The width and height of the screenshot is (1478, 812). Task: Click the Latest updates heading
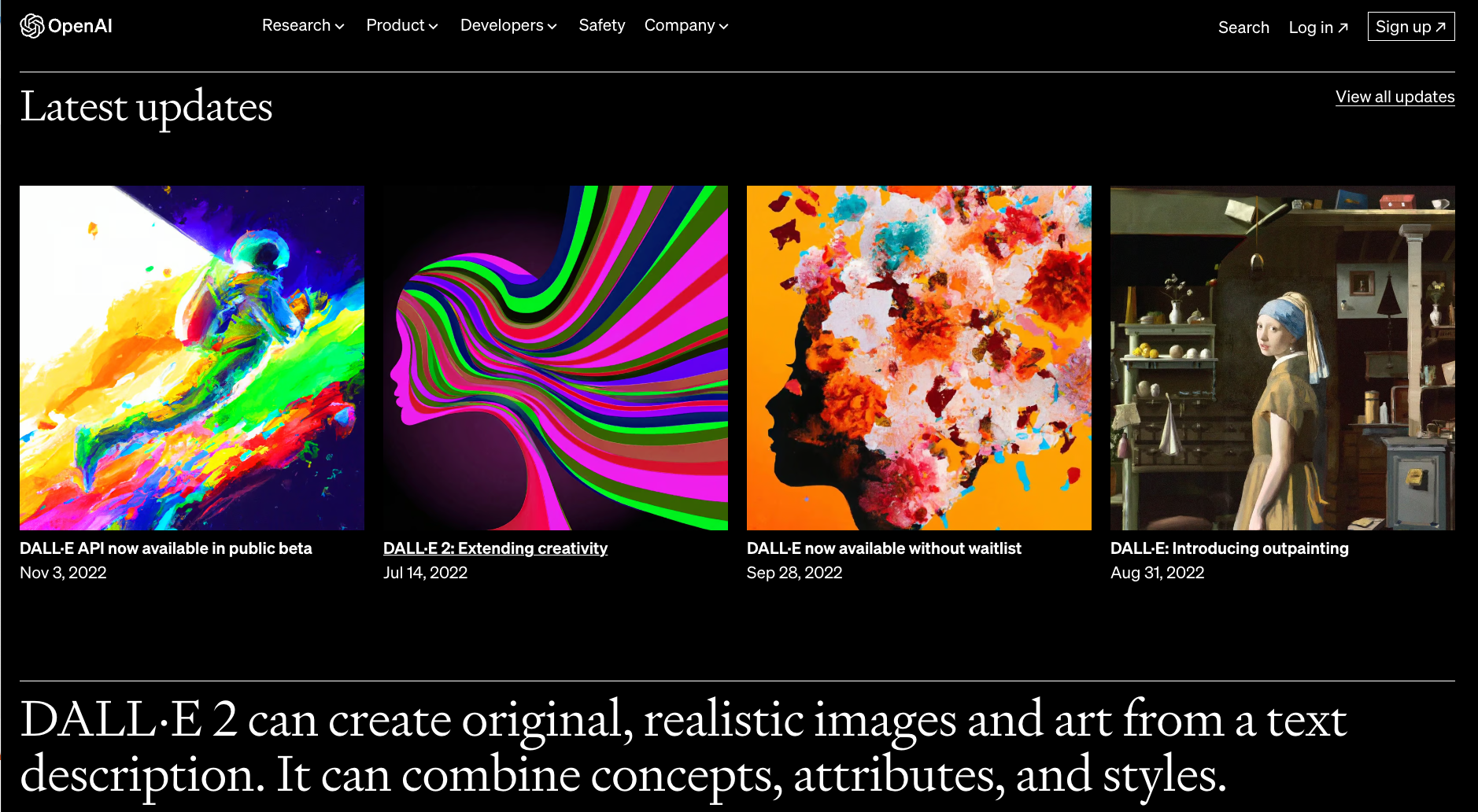[146, 108]
